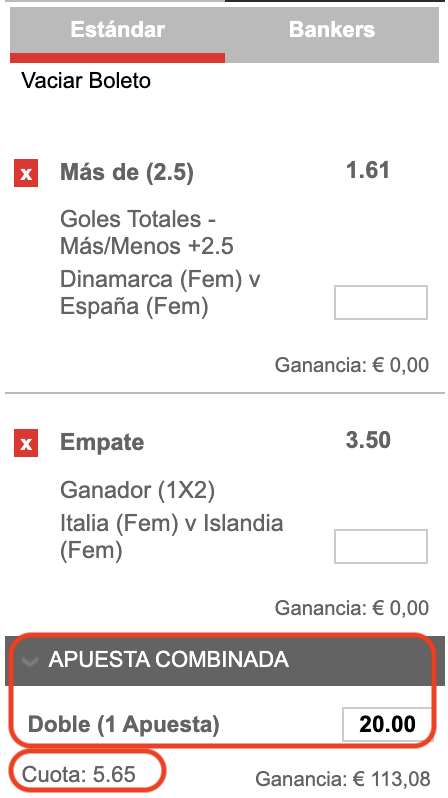
Task: Open Italia (Fem) v Islandia (Fem) match
Action: [172, 537]
